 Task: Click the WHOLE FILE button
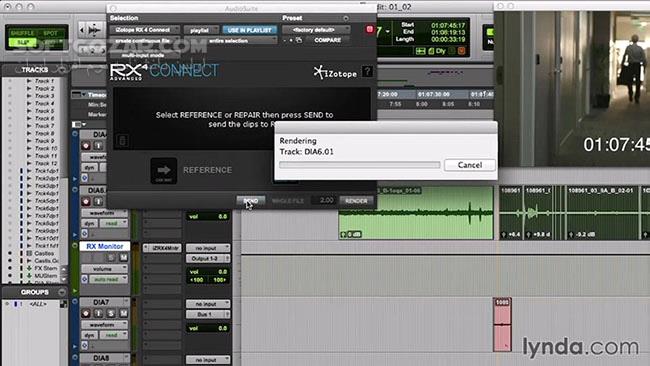tap(288, 201)
